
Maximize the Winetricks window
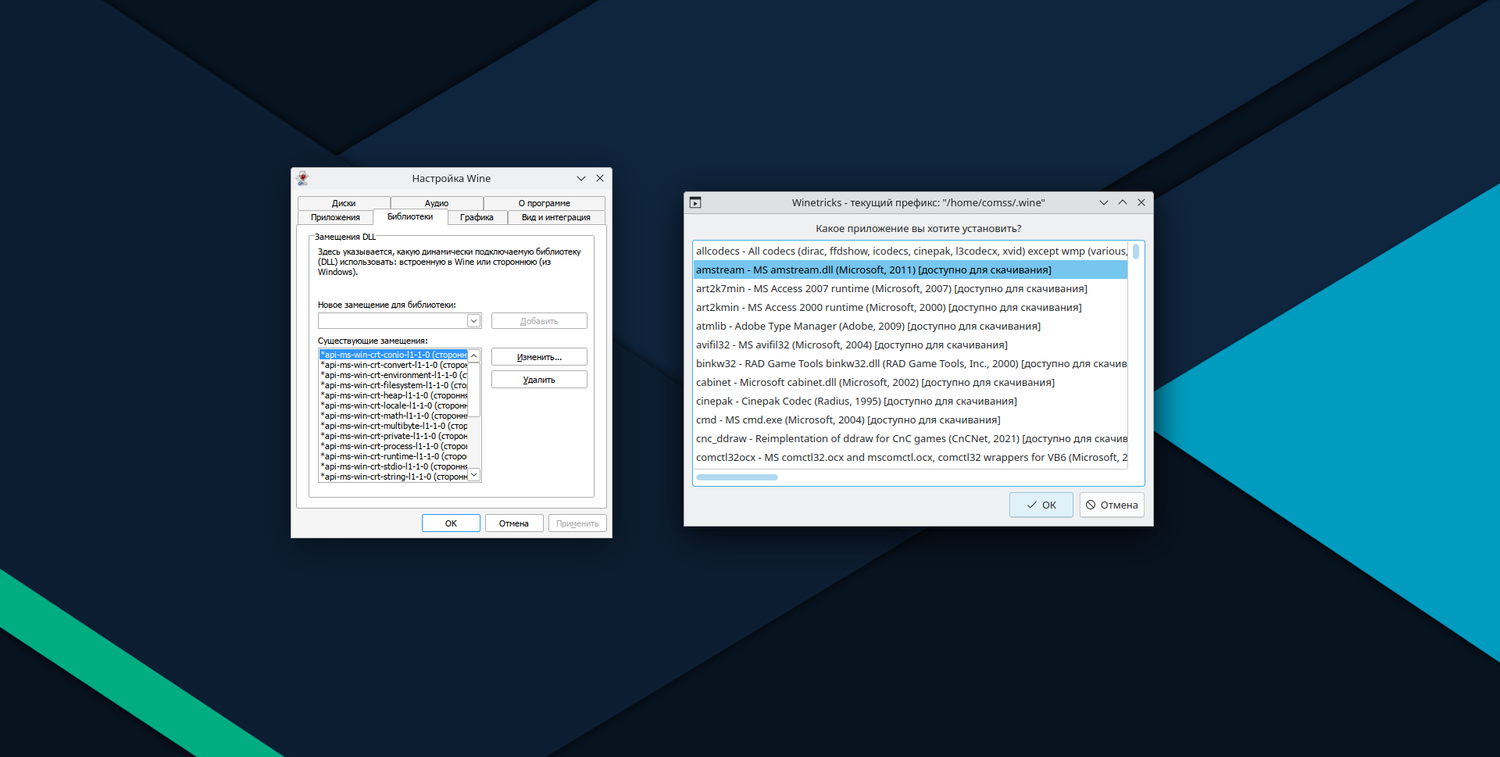pyautogui.click(x=1123, y=202)
